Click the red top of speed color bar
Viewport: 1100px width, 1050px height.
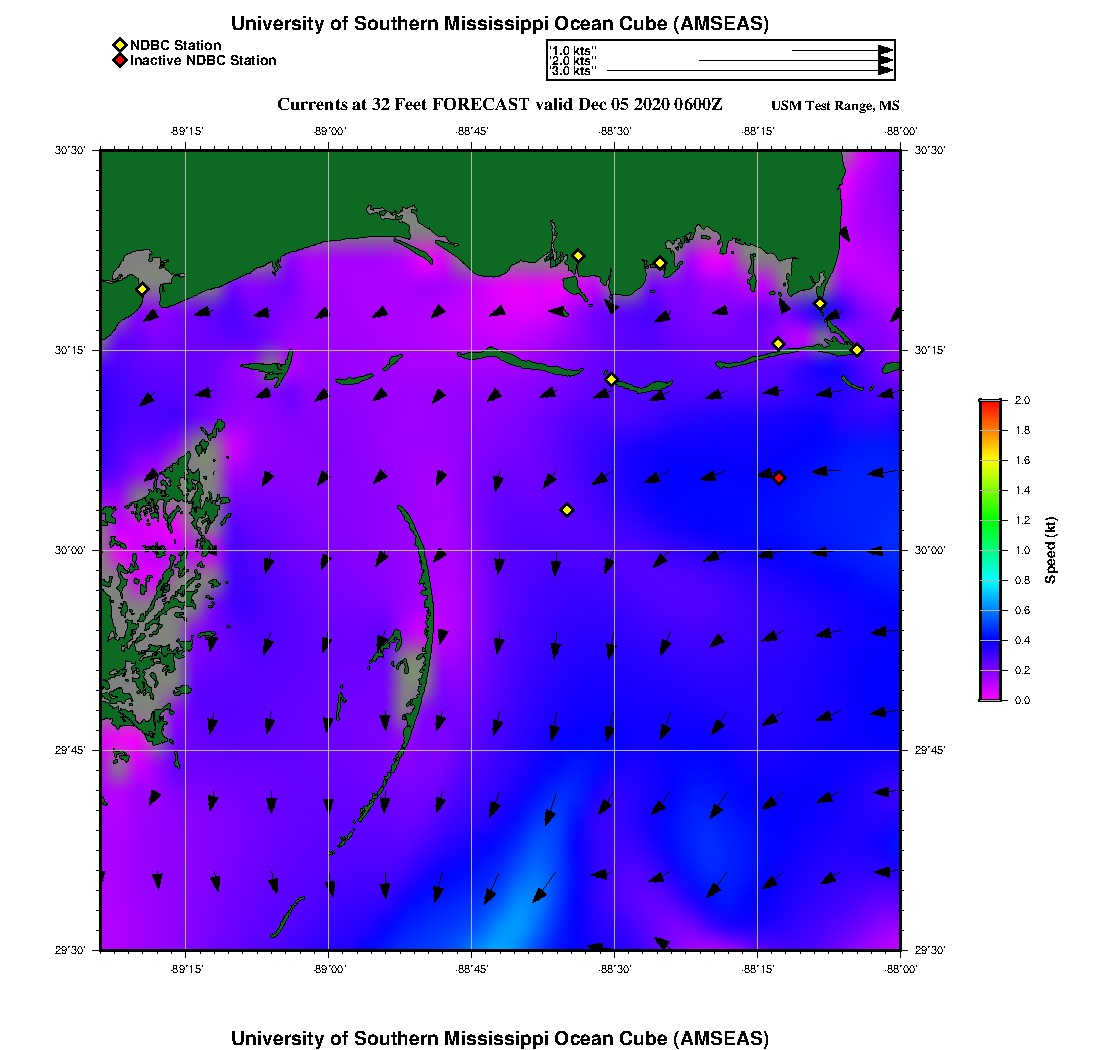coord(990,404)
